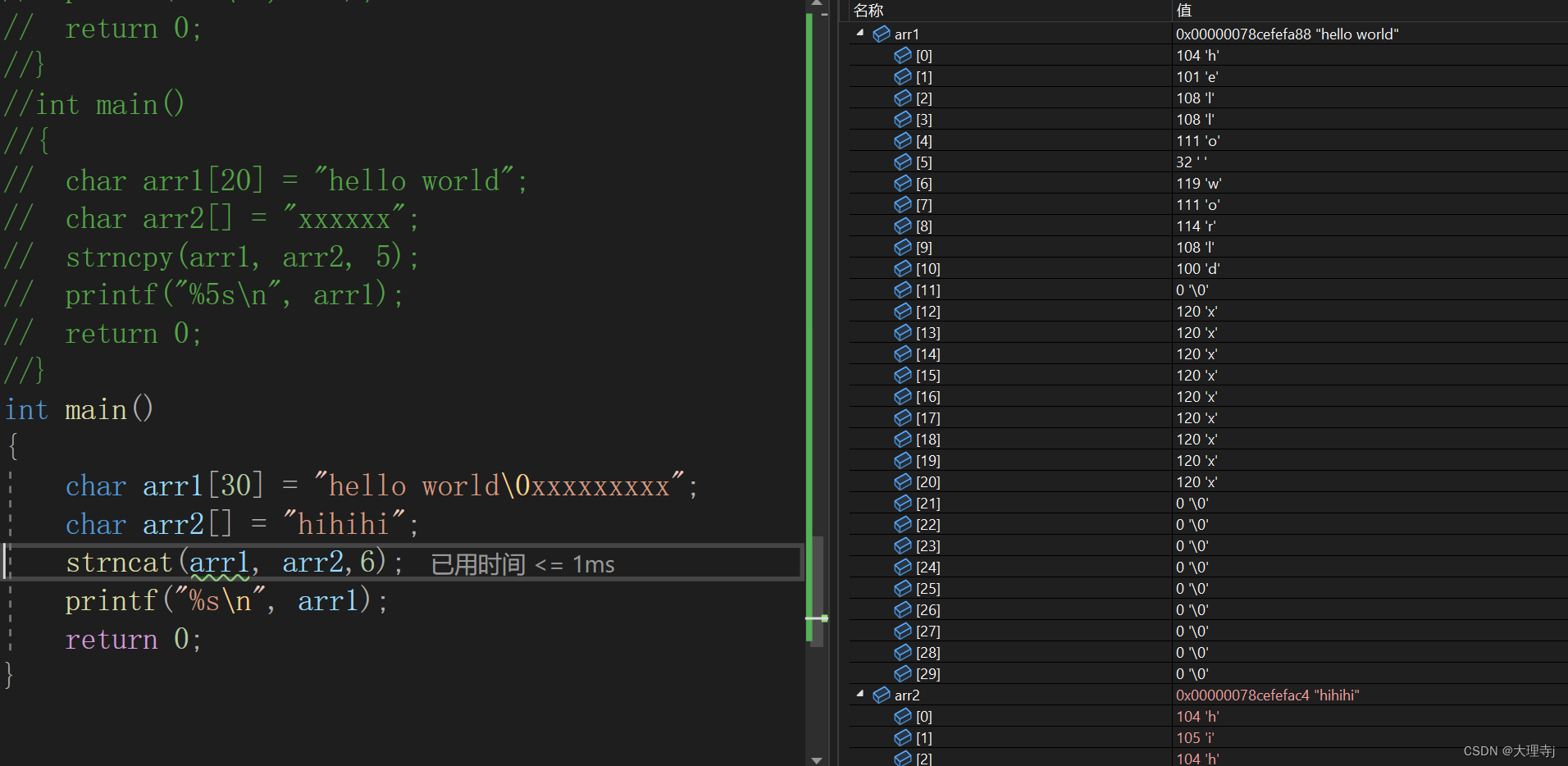
Task: Select arr2 row label [1]
Action: [923, 737]
